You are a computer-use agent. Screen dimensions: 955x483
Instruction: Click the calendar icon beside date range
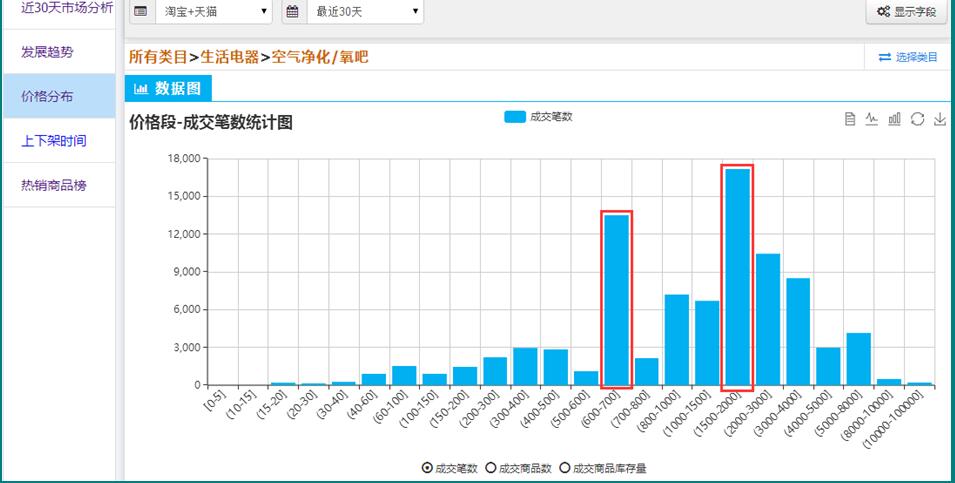292,12
